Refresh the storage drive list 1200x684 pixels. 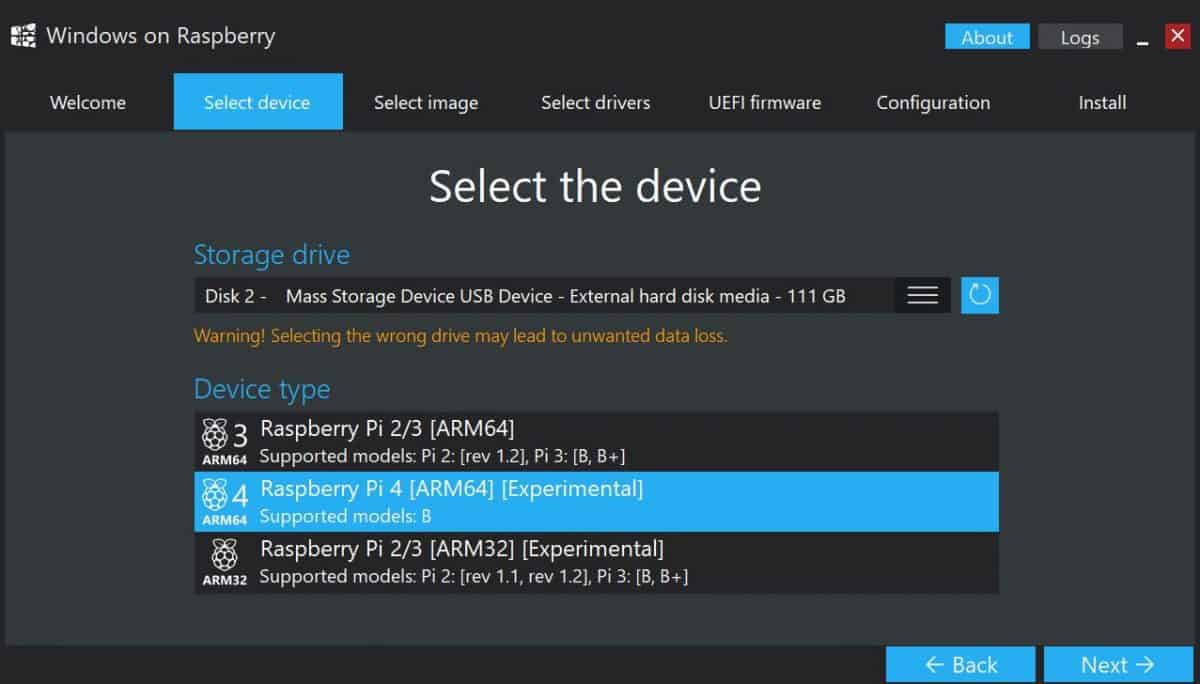coord(980,295)
